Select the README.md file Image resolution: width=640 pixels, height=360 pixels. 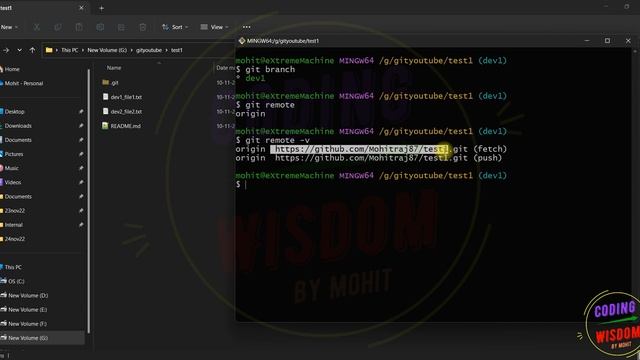point(122,126)
